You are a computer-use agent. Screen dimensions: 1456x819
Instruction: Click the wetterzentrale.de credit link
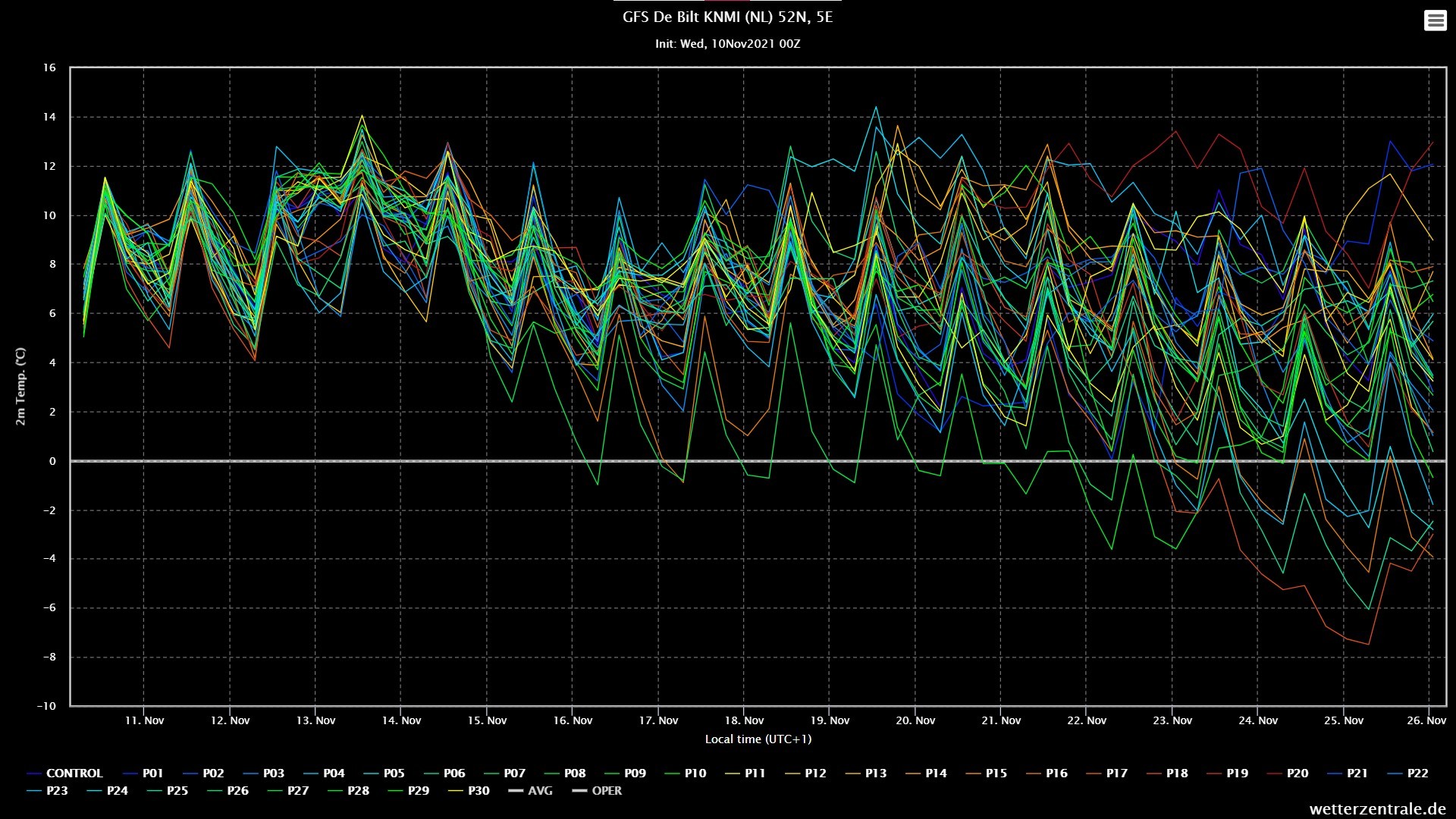(1377, 809)
